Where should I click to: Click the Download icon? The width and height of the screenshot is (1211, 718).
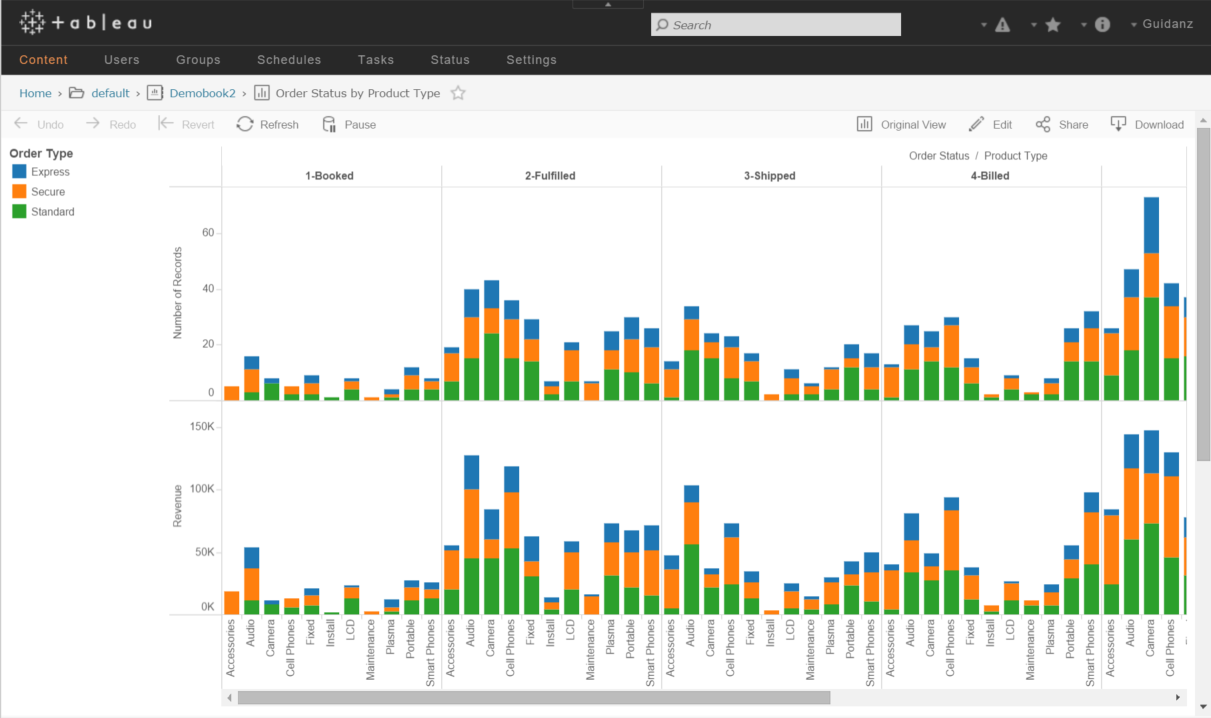[1119, 124]
